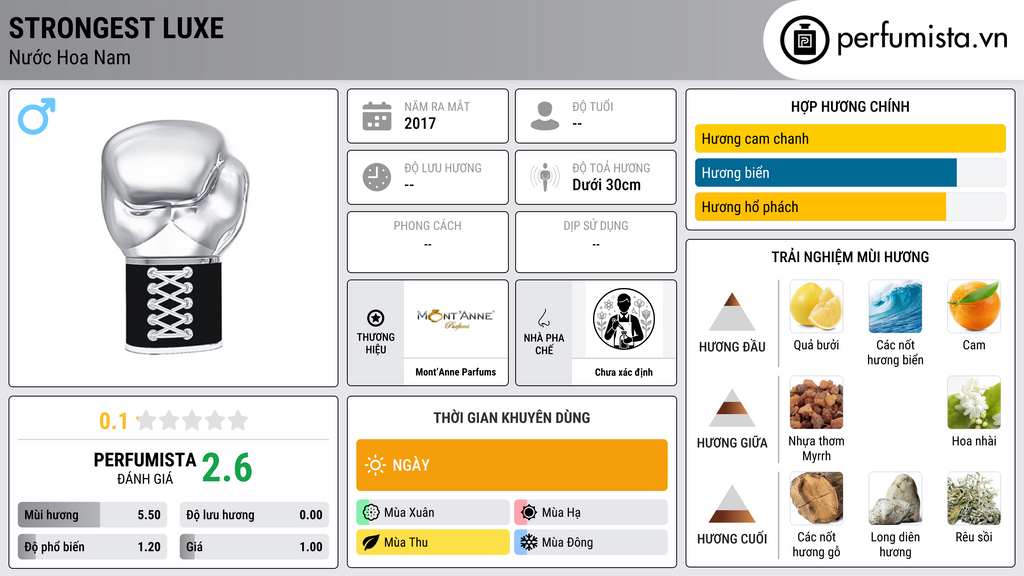This screenshot has height=576, width=1024.
Task: Click the Mùi hương 5.50 score bar
Action: pyautogui.click(x=92, y=515)
